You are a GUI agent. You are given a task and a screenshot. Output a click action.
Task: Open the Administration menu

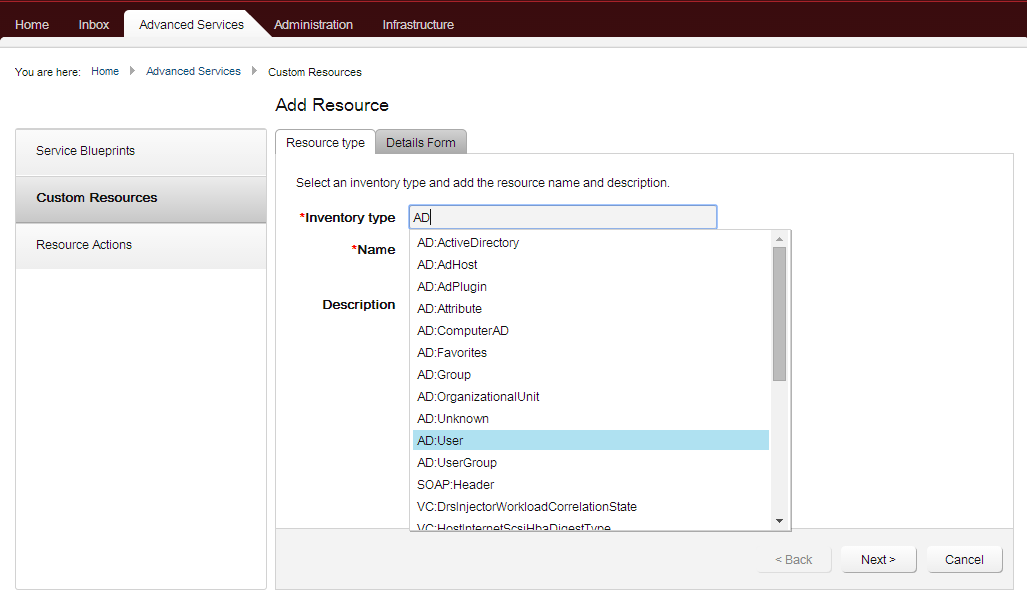pyautogui.click(x=313, y=24)
